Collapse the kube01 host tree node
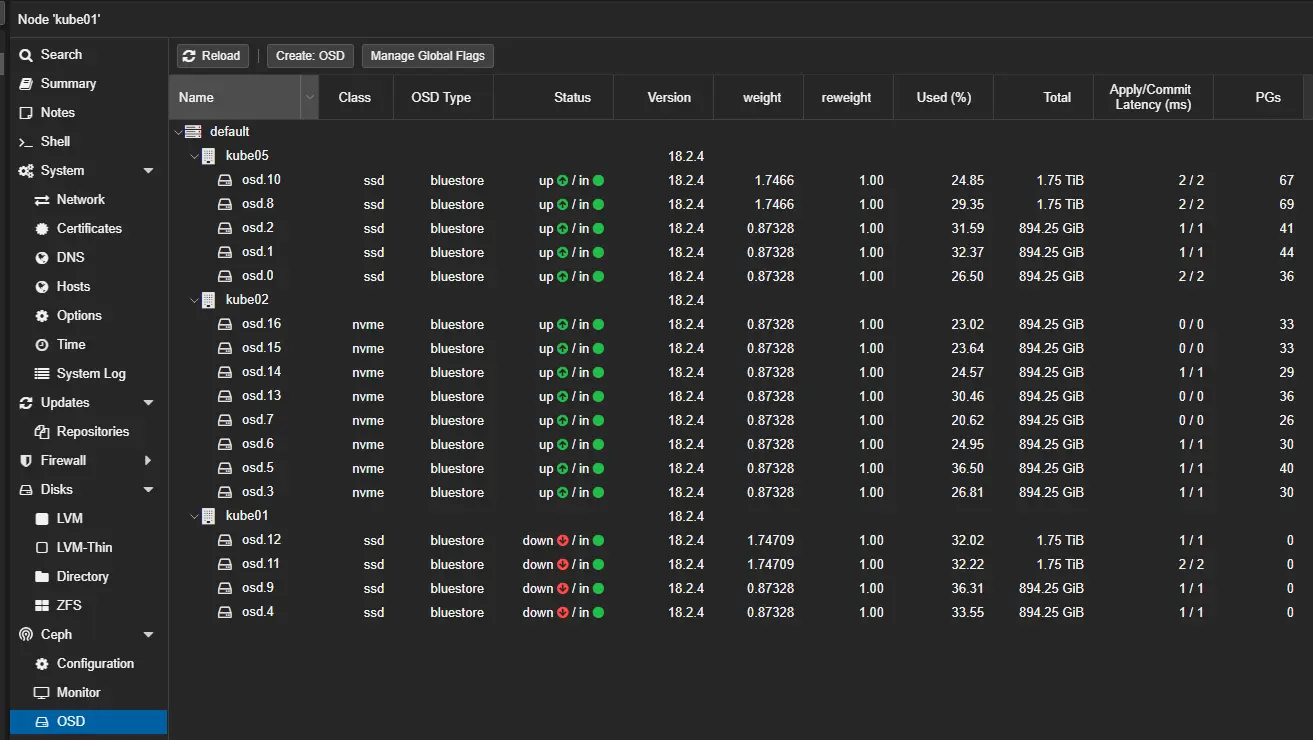The image size is (1313, 740). [195, 516]
